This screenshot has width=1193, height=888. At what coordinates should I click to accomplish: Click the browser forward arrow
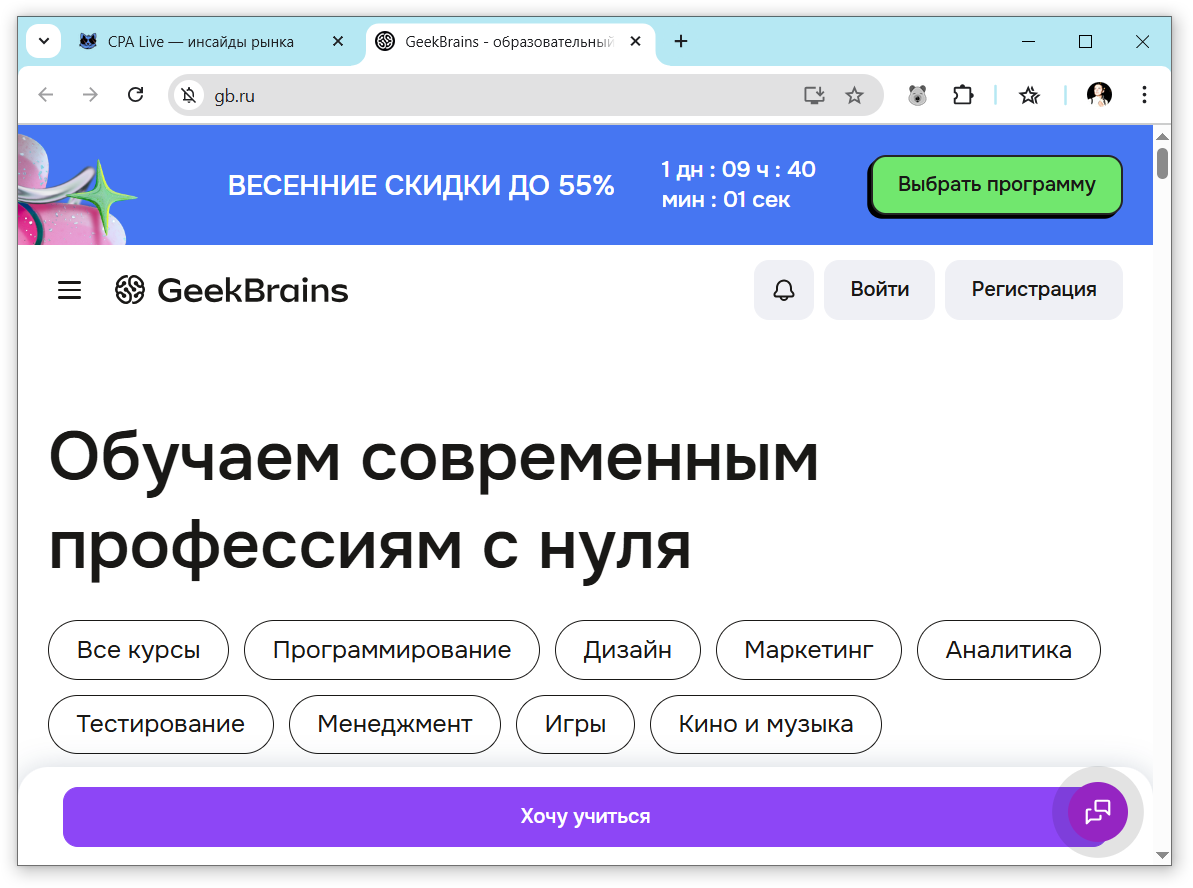[91, 95]
